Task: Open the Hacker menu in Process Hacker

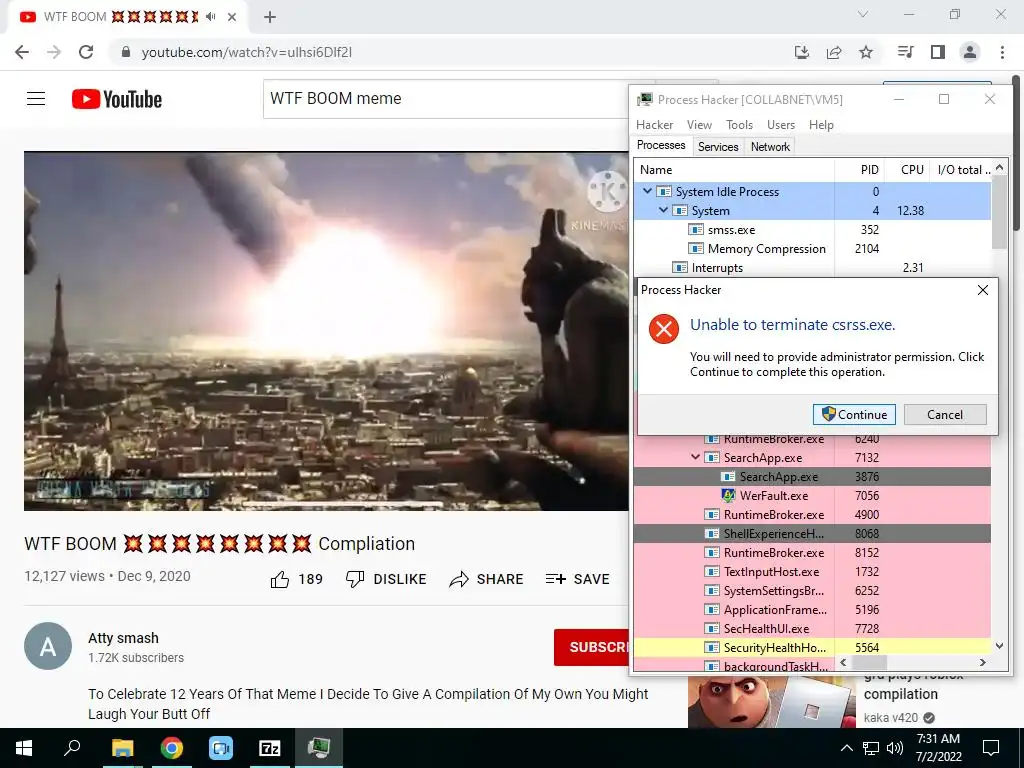Action: click(x=654, y=125)
